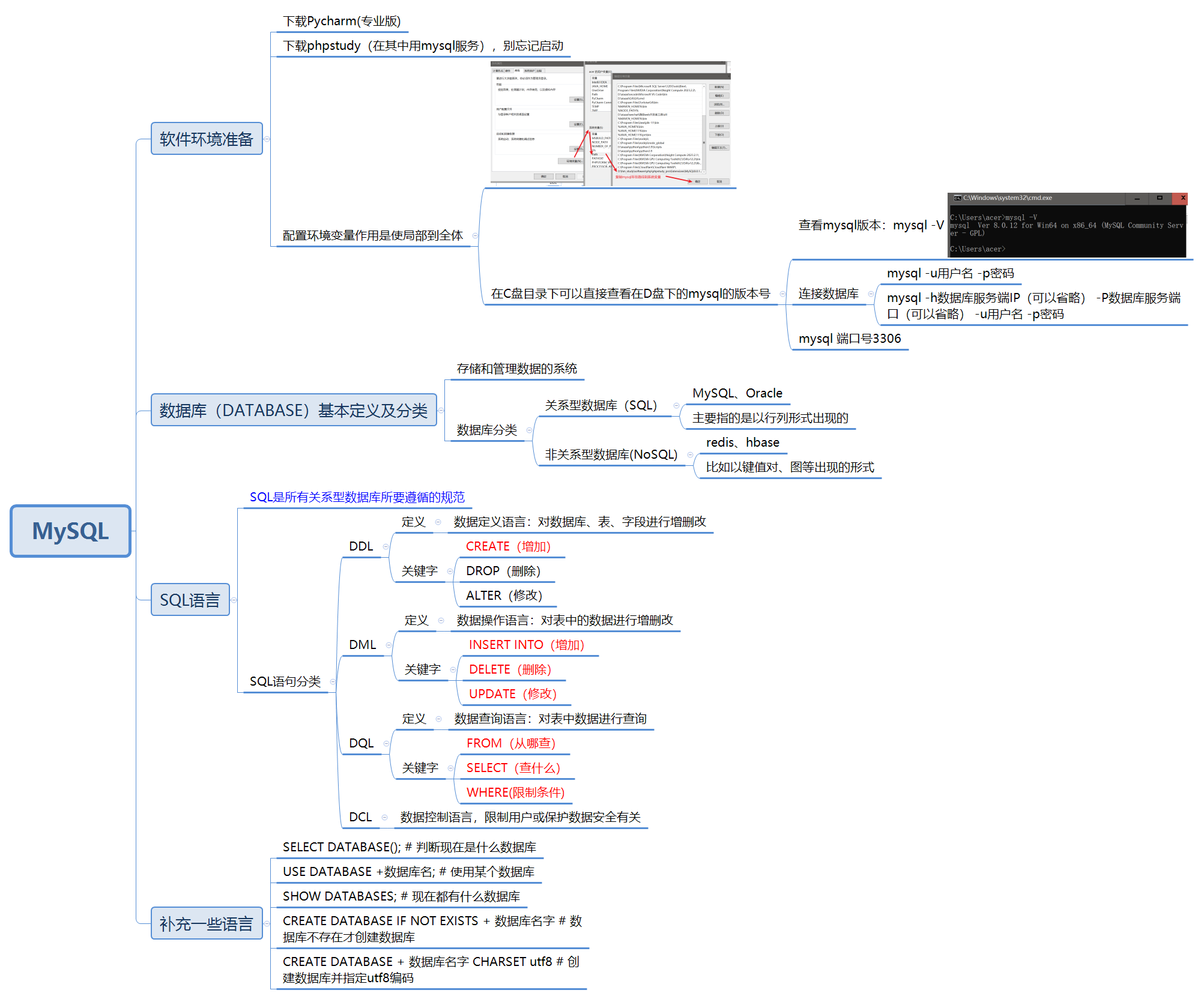This screenshot has width=1204, height=999.
Task: Click the red CREATE（增加）keyword
Action: pyautogui.click(x=507, y=546)
